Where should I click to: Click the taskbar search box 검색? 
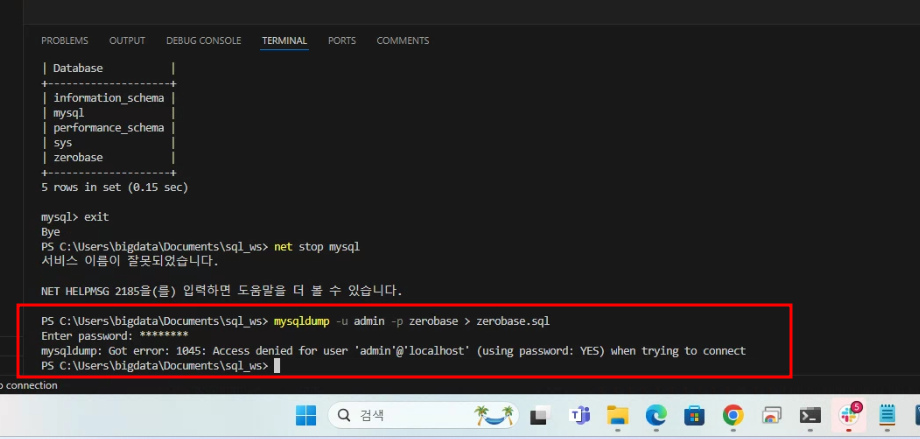click(423, 416)
